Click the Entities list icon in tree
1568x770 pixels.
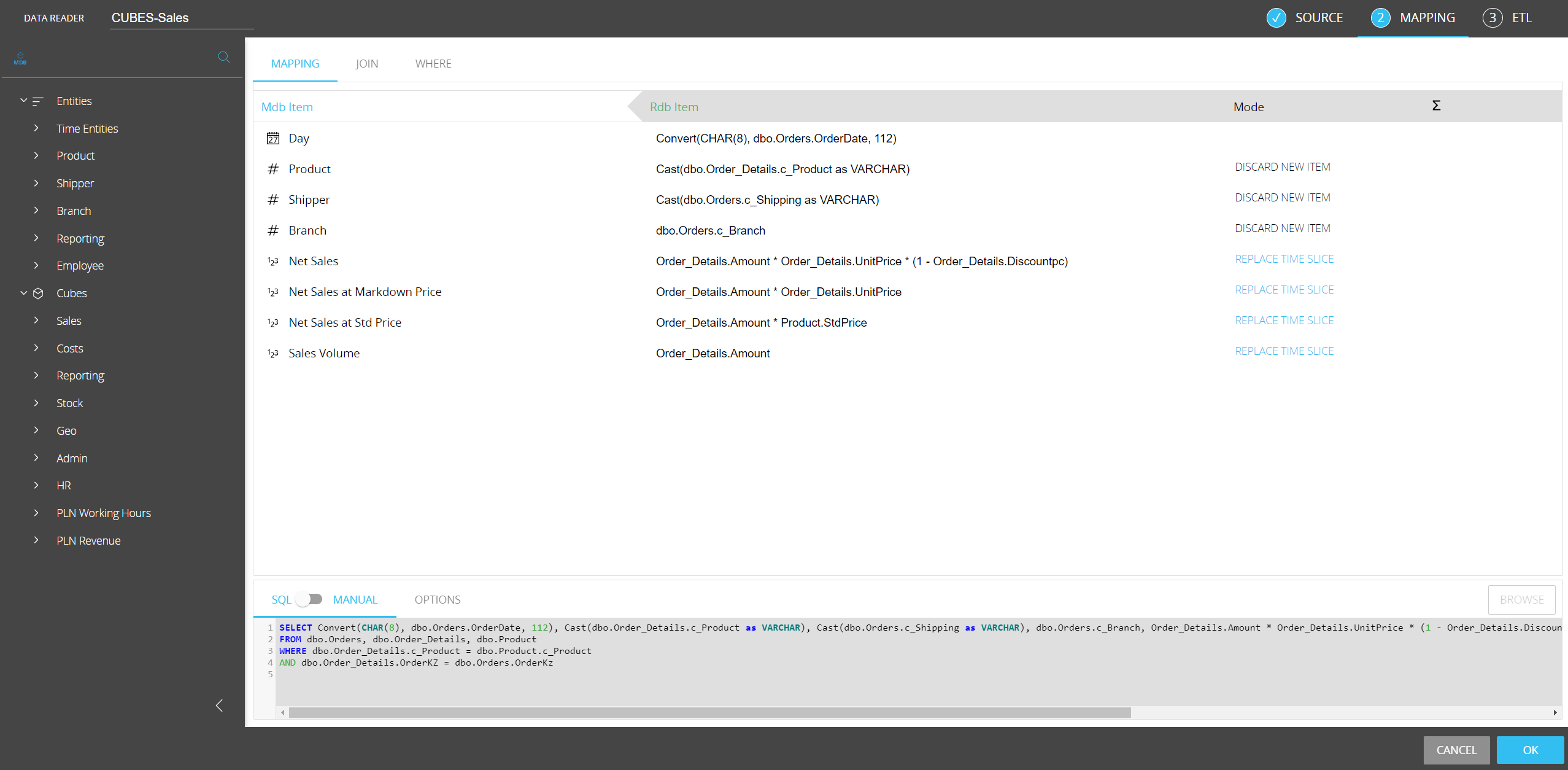pyautogui.click(x=38, y=101)
